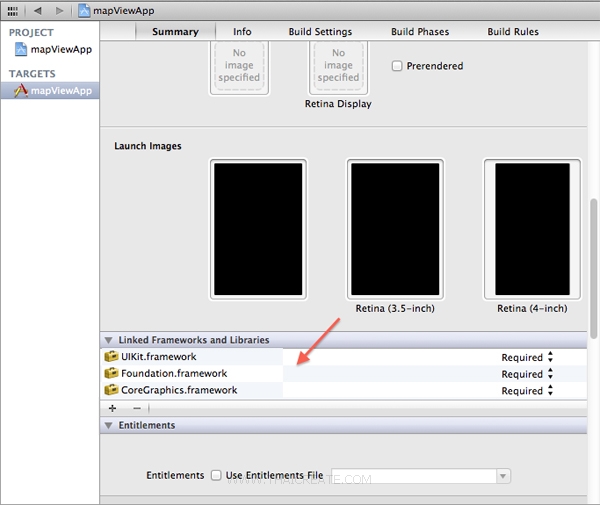This screenshot has width=600, height=505.
Task: Switch to the Summary tab
Action: click(x=175, y=32)
